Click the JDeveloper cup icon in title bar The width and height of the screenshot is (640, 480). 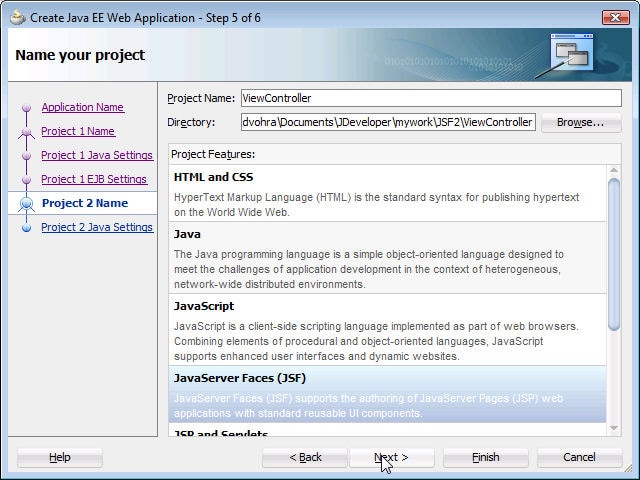click(18, 18)
